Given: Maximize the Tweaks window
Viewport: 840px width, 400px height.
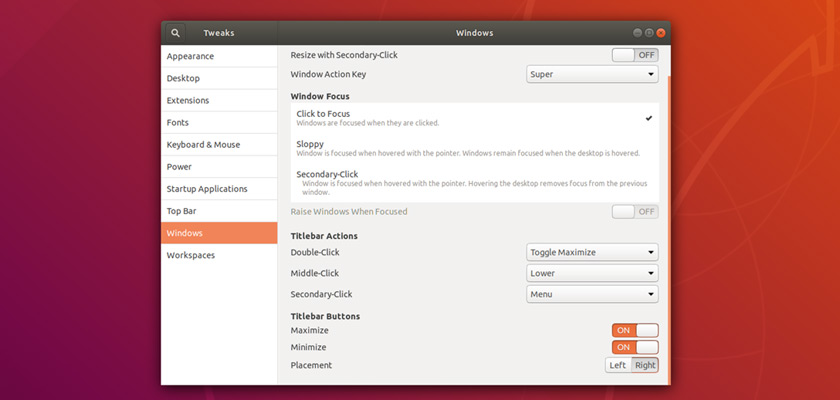Looking at the screenshot, I should pyautogui.click(x=649, y=33).
